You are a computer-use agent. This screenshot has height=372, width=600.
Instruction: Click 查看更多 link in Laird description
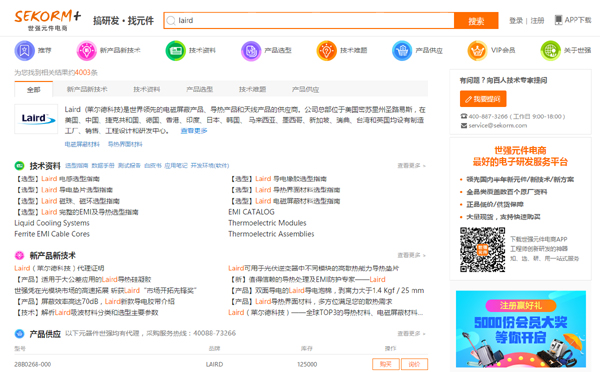194,131
